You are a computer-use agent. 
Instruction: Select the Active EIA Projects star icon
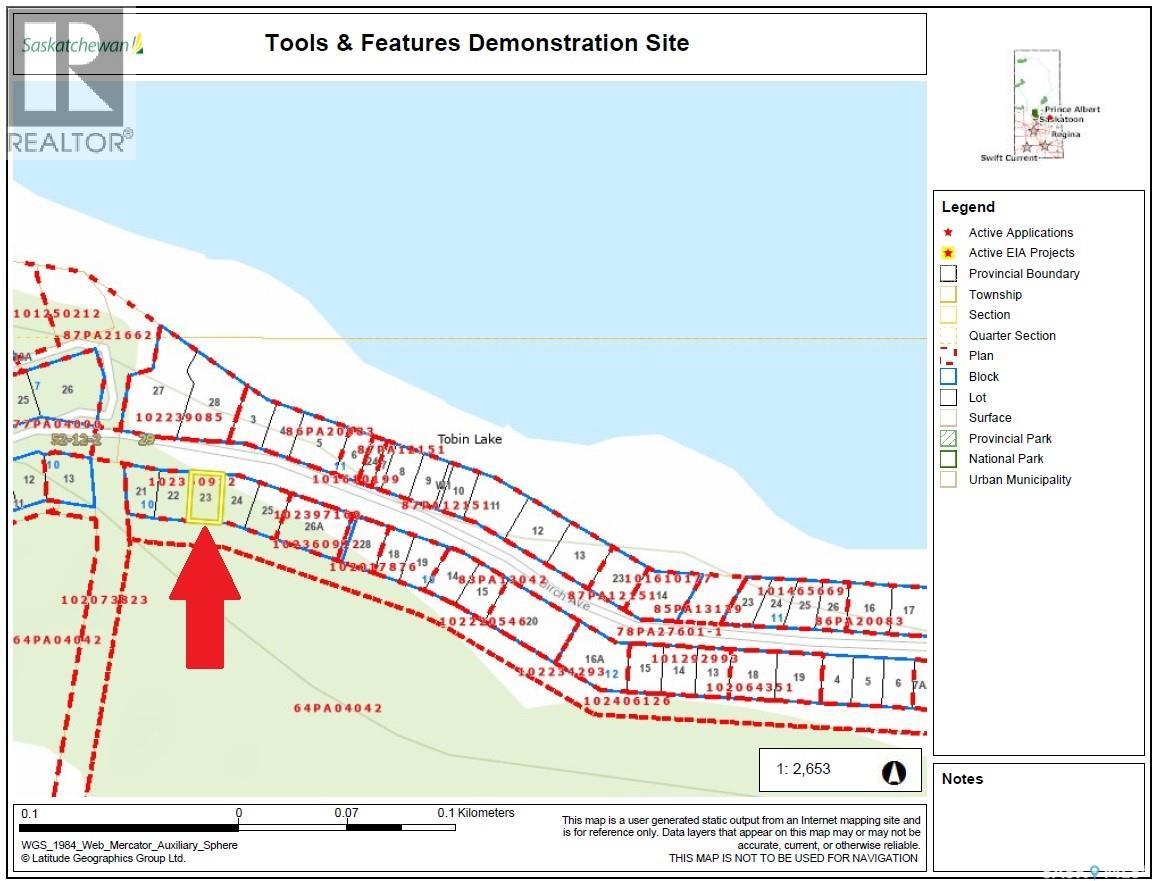pos(948,253)
